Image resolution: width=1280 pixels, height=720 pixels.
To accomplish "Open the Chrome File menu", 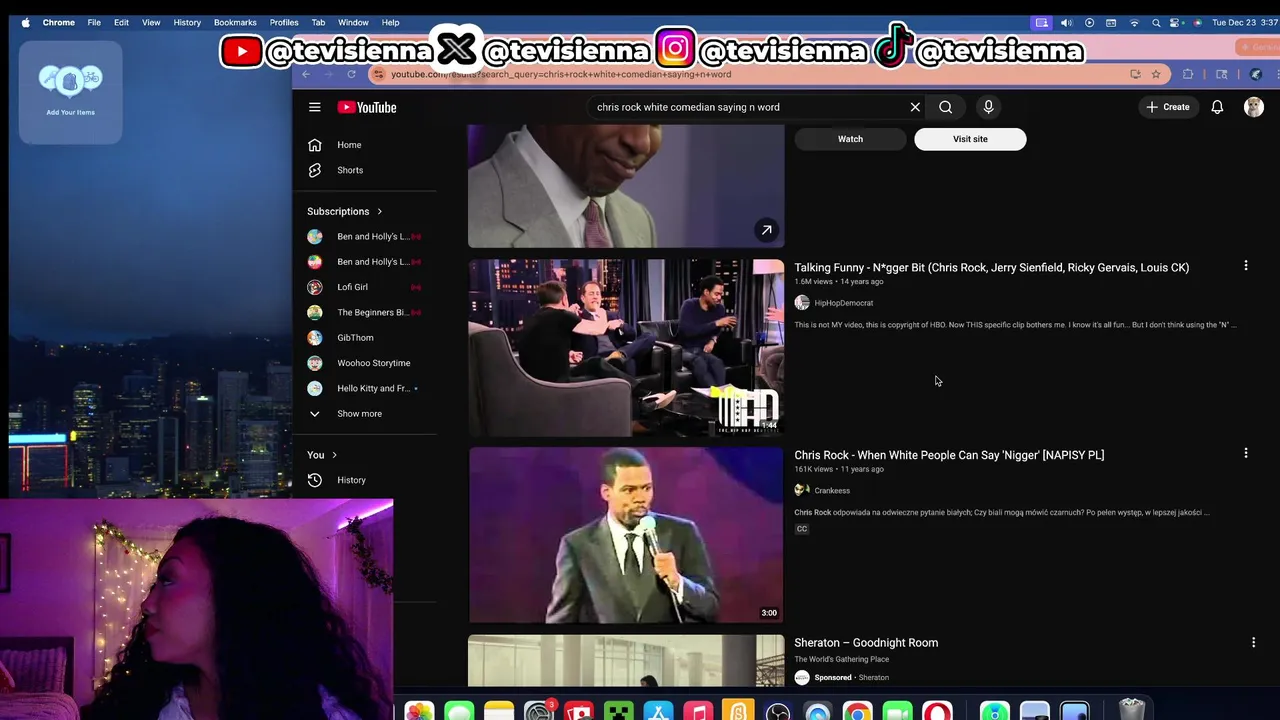I will [94, 22].
